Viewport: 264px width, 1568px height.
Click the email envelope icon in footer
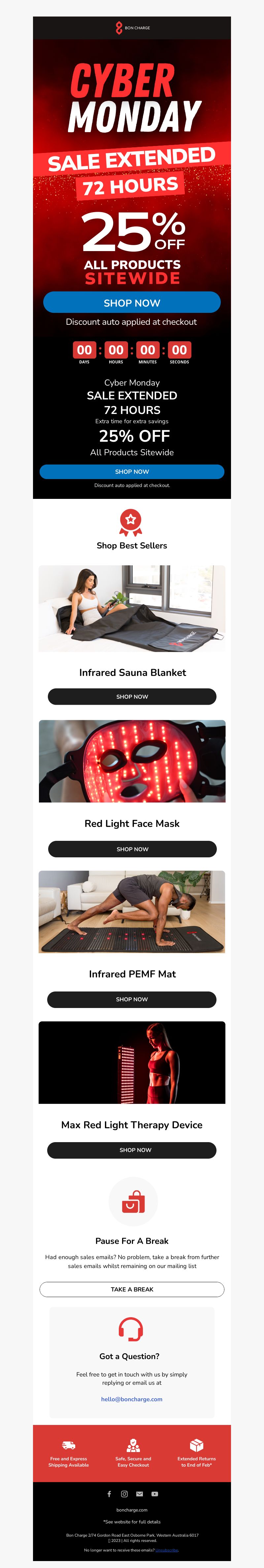click(x=139, y=1493)
